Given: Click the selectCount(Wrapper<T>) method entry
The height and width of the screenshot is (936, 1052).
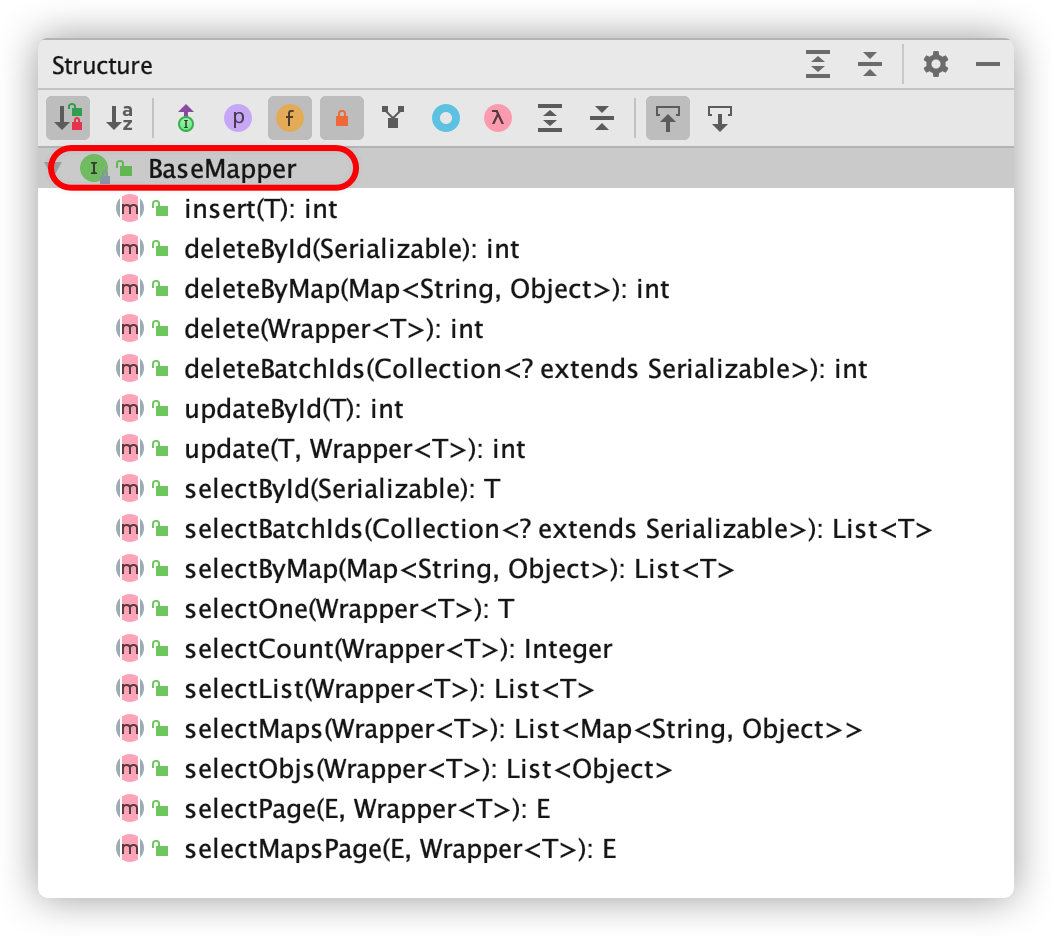Looking at the screenshot, I should [x=398, y=649].
